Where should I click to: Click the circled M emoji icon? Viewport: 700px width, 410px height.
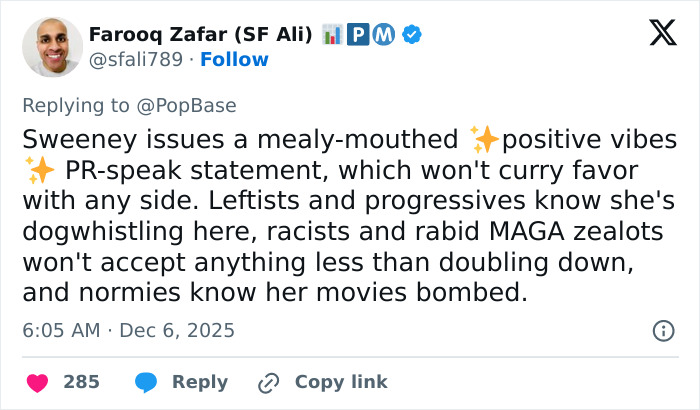pyautogui.click(x=385, y=35)
